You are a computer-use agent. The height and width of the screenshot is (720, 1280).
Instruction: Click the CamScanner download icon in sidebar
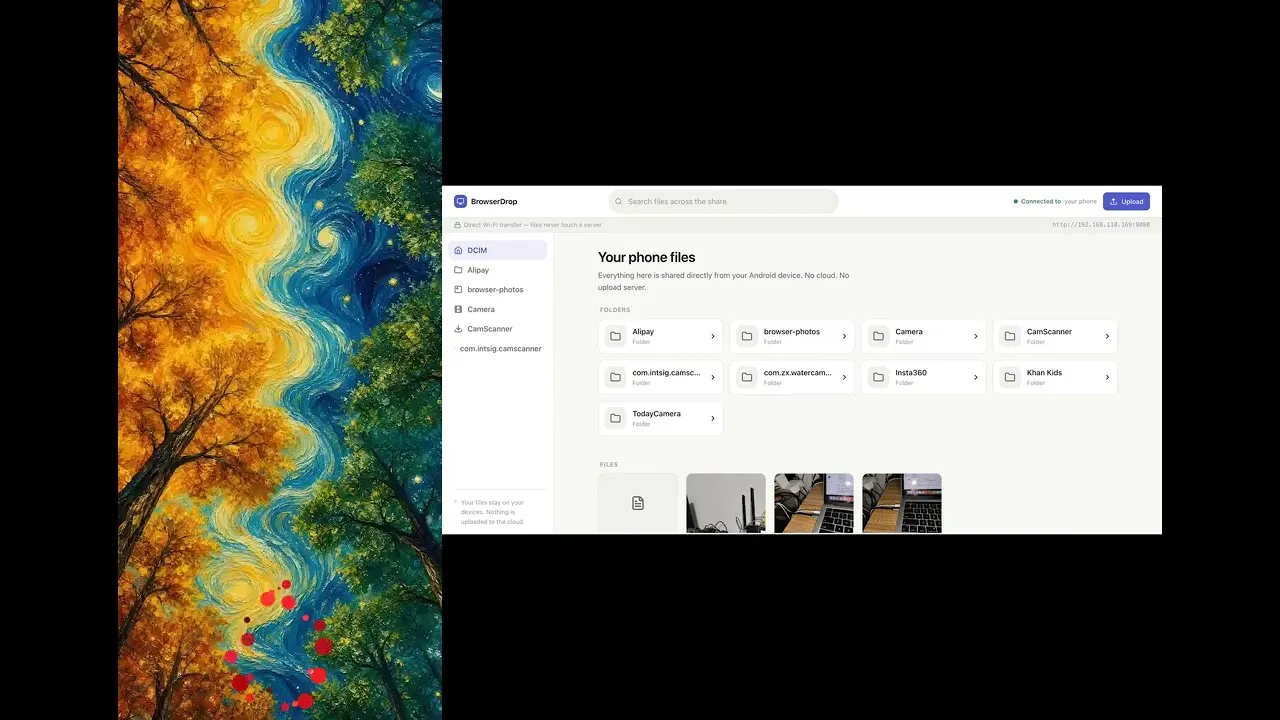[x=458, y=329]
